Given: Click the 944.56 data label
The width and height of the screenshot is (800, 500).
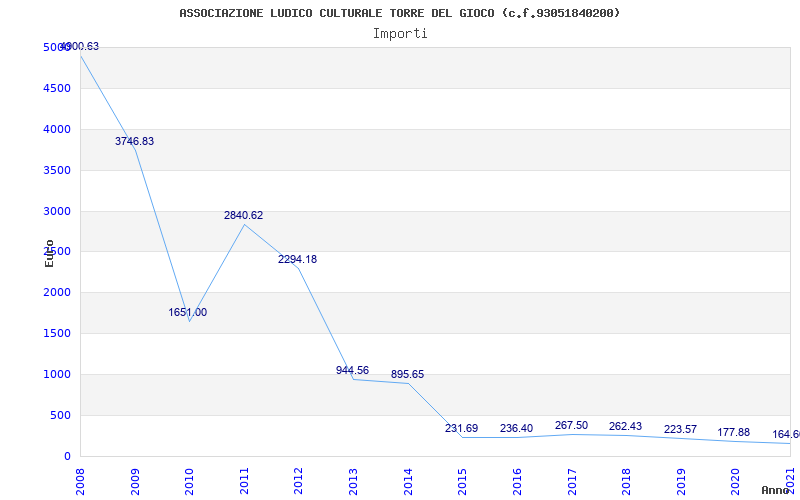Looking at the screenshot, I should [353, 370].
